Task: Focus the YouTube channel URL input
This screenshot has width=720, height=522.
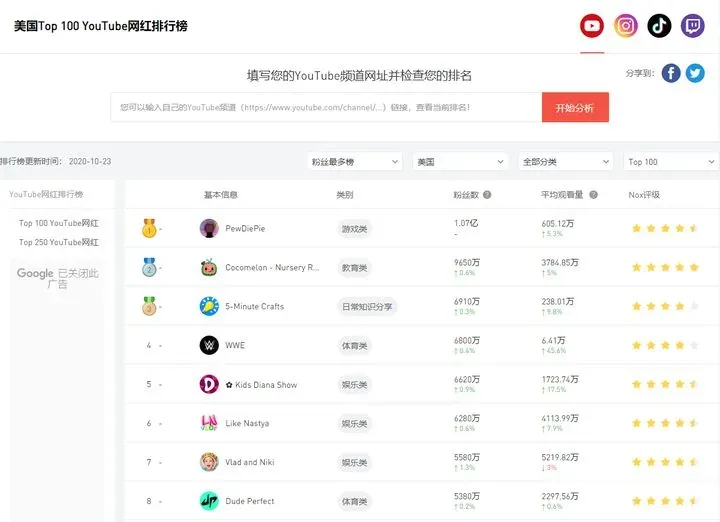Action: pos(326,107)
